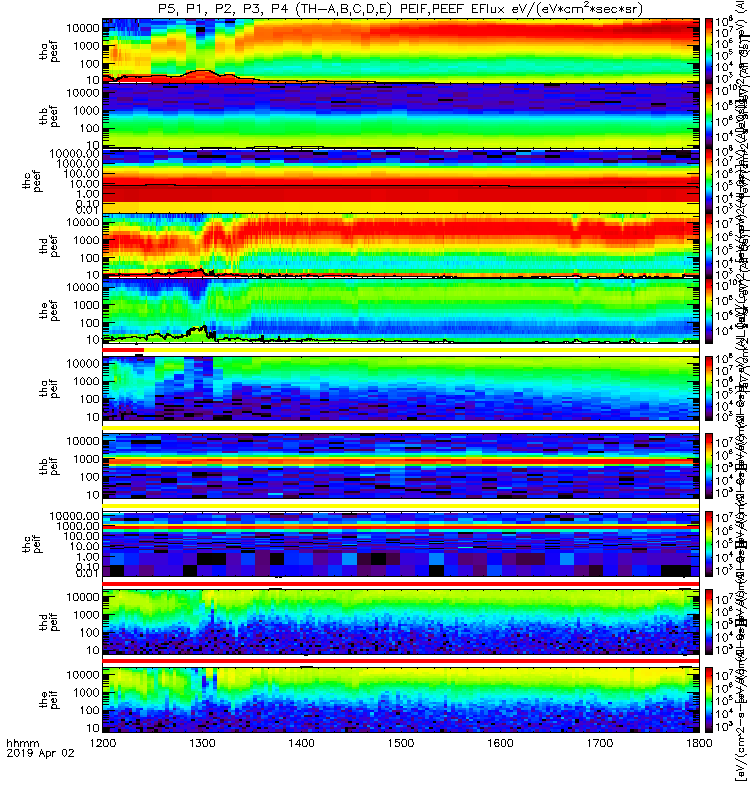Click the '1500' time axis tick label
The image size is (750, 800).
point(401,743)
